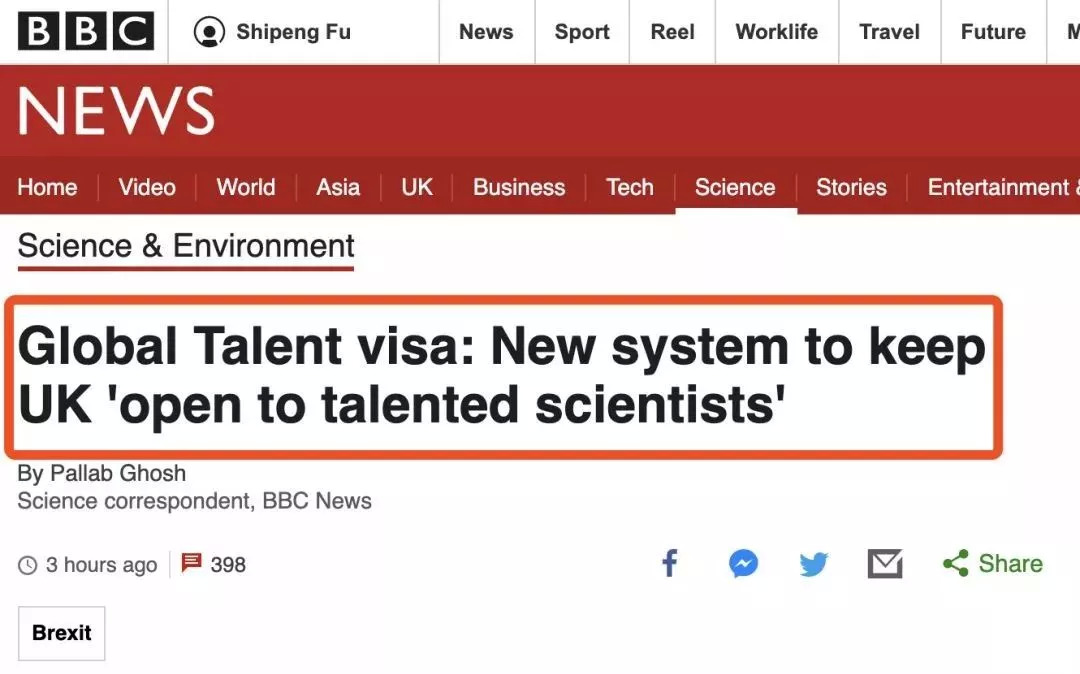Click the Global Talent visa headline

tap(502, 376)
